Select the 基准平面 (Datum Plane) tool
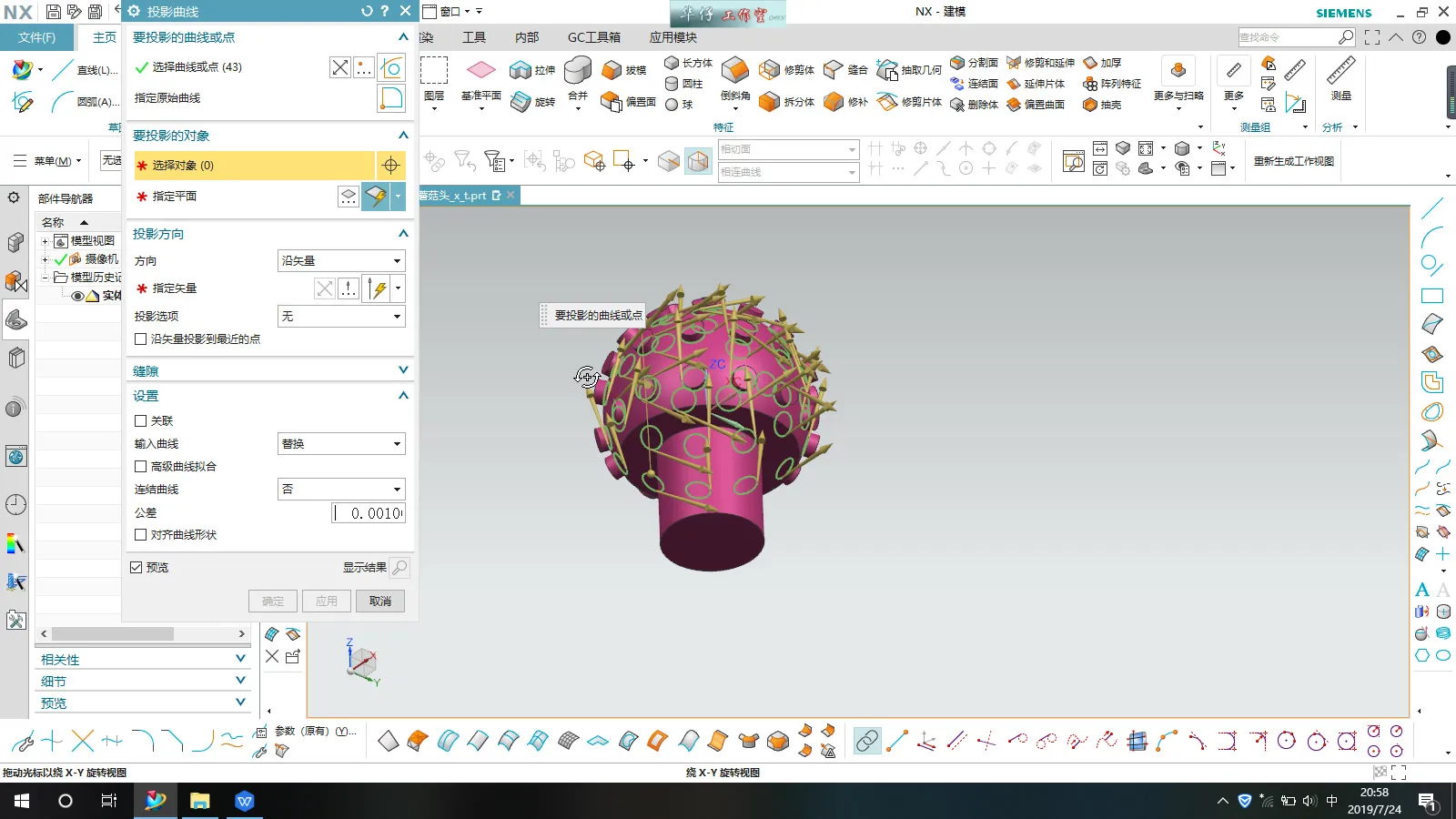The width and height of the screenshot is (1456, 819). point(480,71)
